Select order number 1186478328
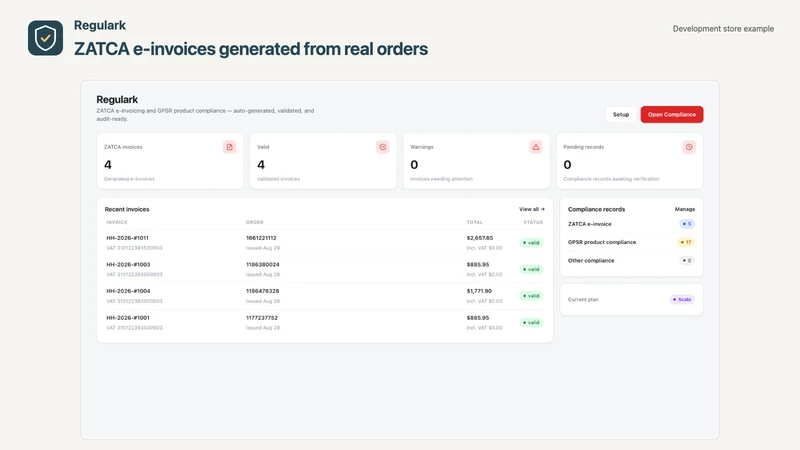The width and height of the screenshot is (800, 450). coord(263,291)
